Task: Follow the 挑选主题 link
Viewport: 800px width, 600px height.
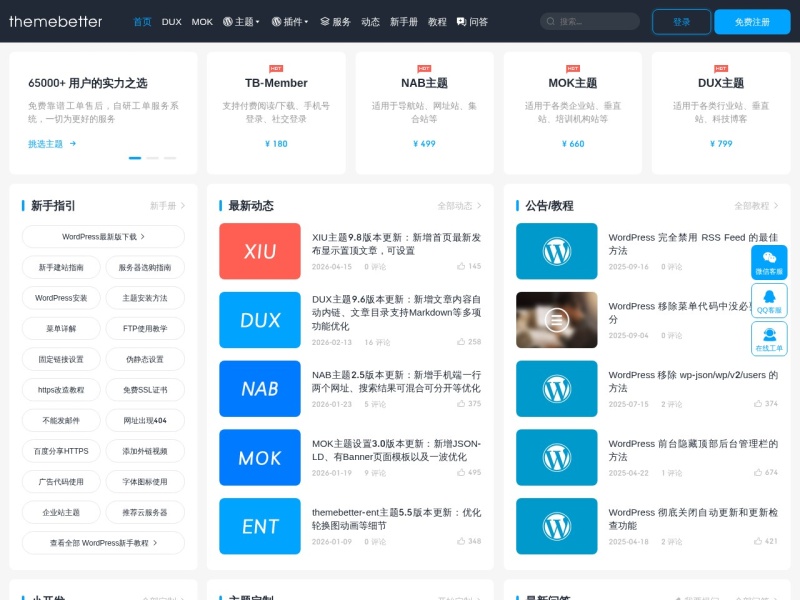Action: [x=52, y=144]
